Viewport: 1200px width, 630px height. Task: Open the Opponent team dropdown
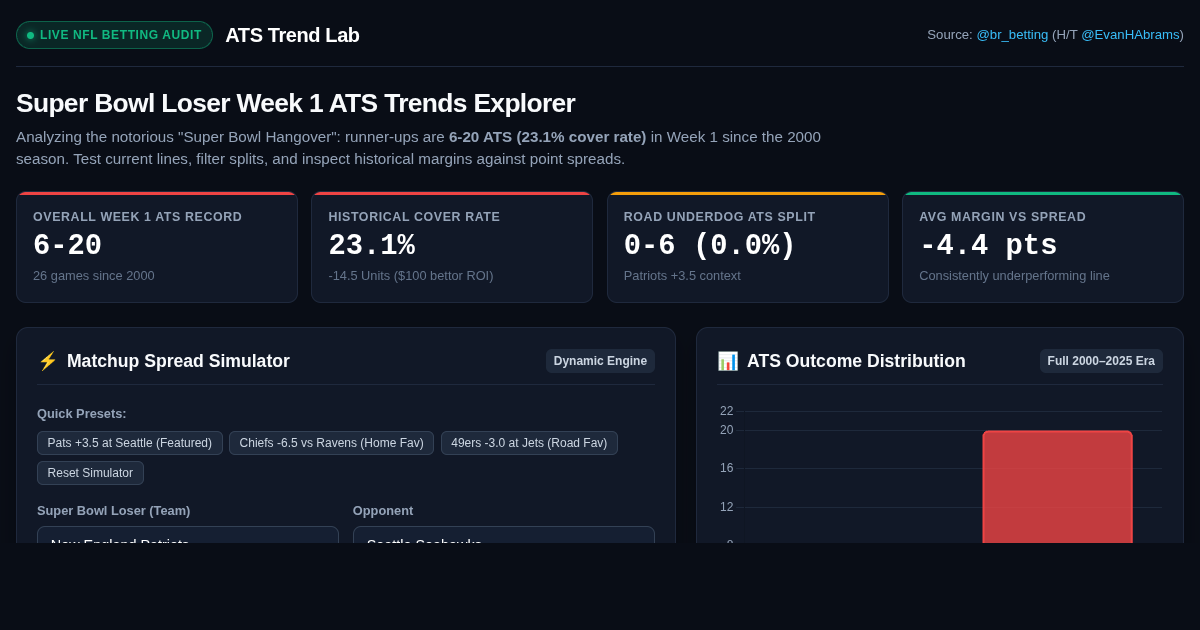[504, 536]
